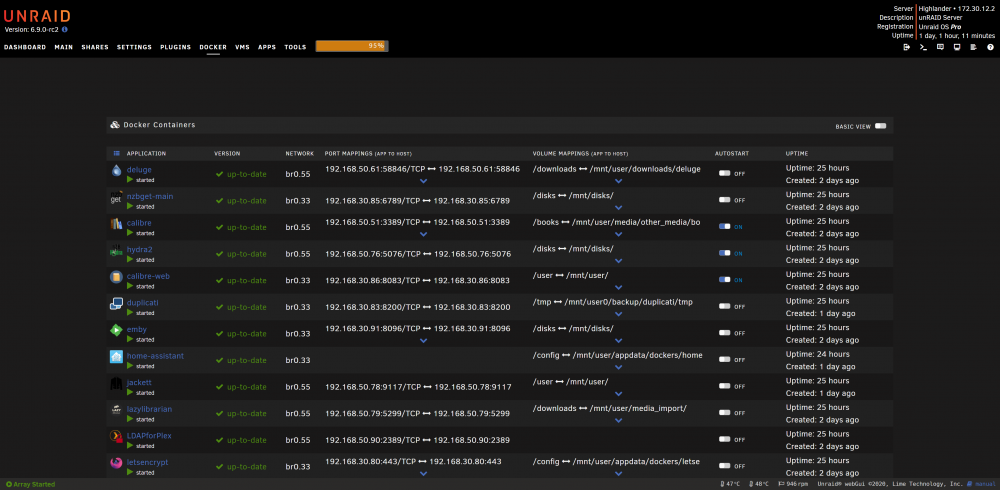Enable autostart for deluge
This screenshot has width=1000, height=490.
724,174
